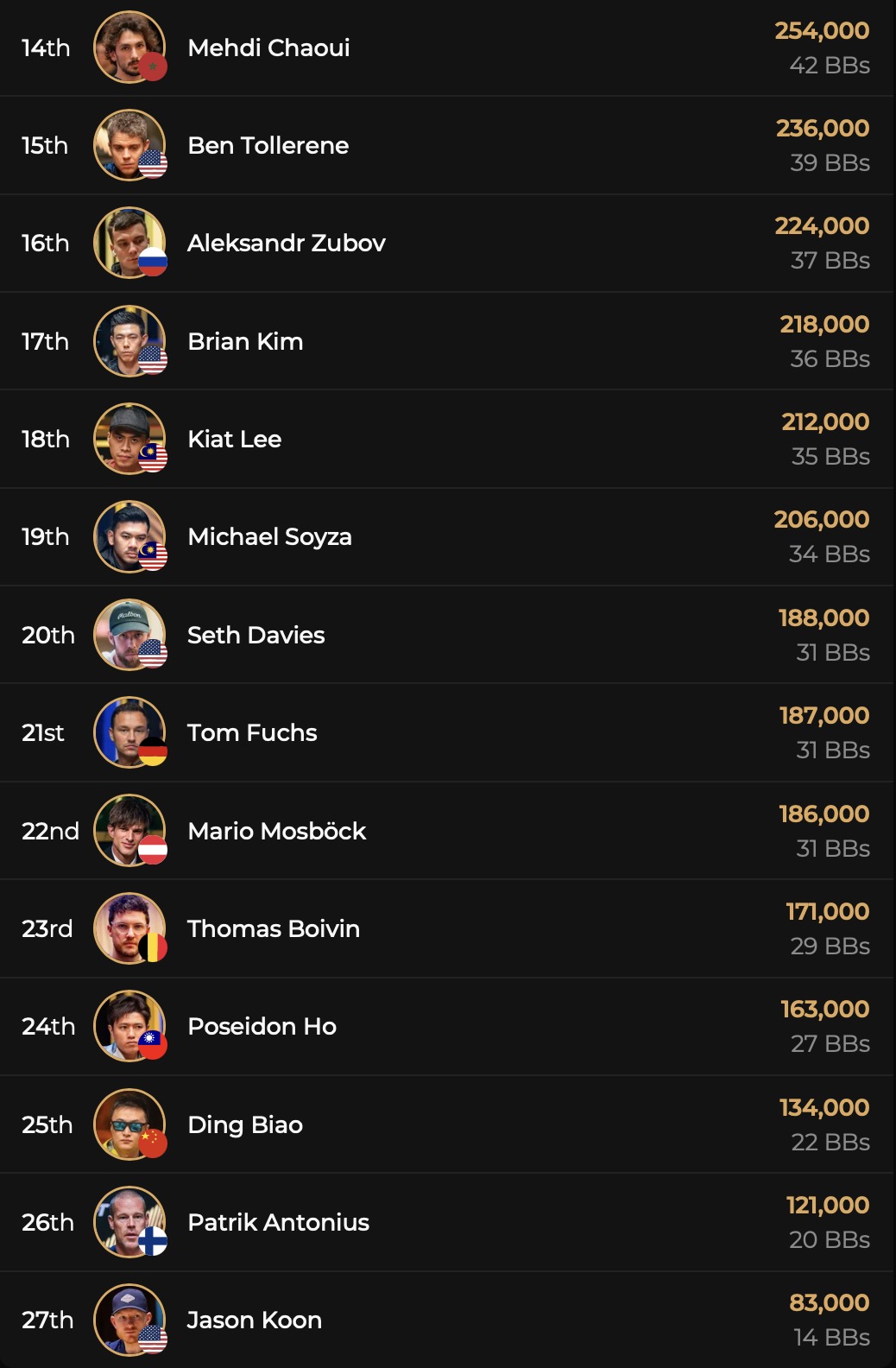
Task: Click Kiat Lee's Malaysian flag icon
Action: pos(153,458)
